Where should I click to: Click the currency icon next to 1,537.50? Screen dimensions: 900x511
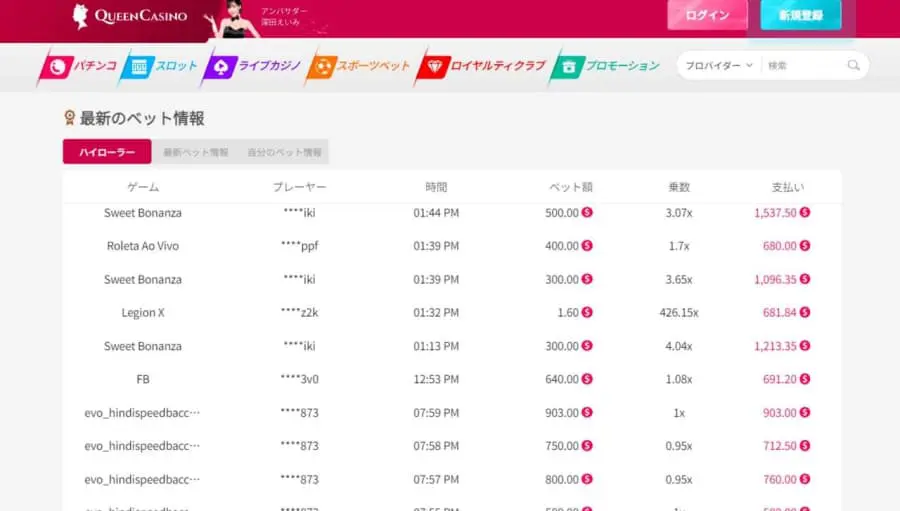[805, 212]
